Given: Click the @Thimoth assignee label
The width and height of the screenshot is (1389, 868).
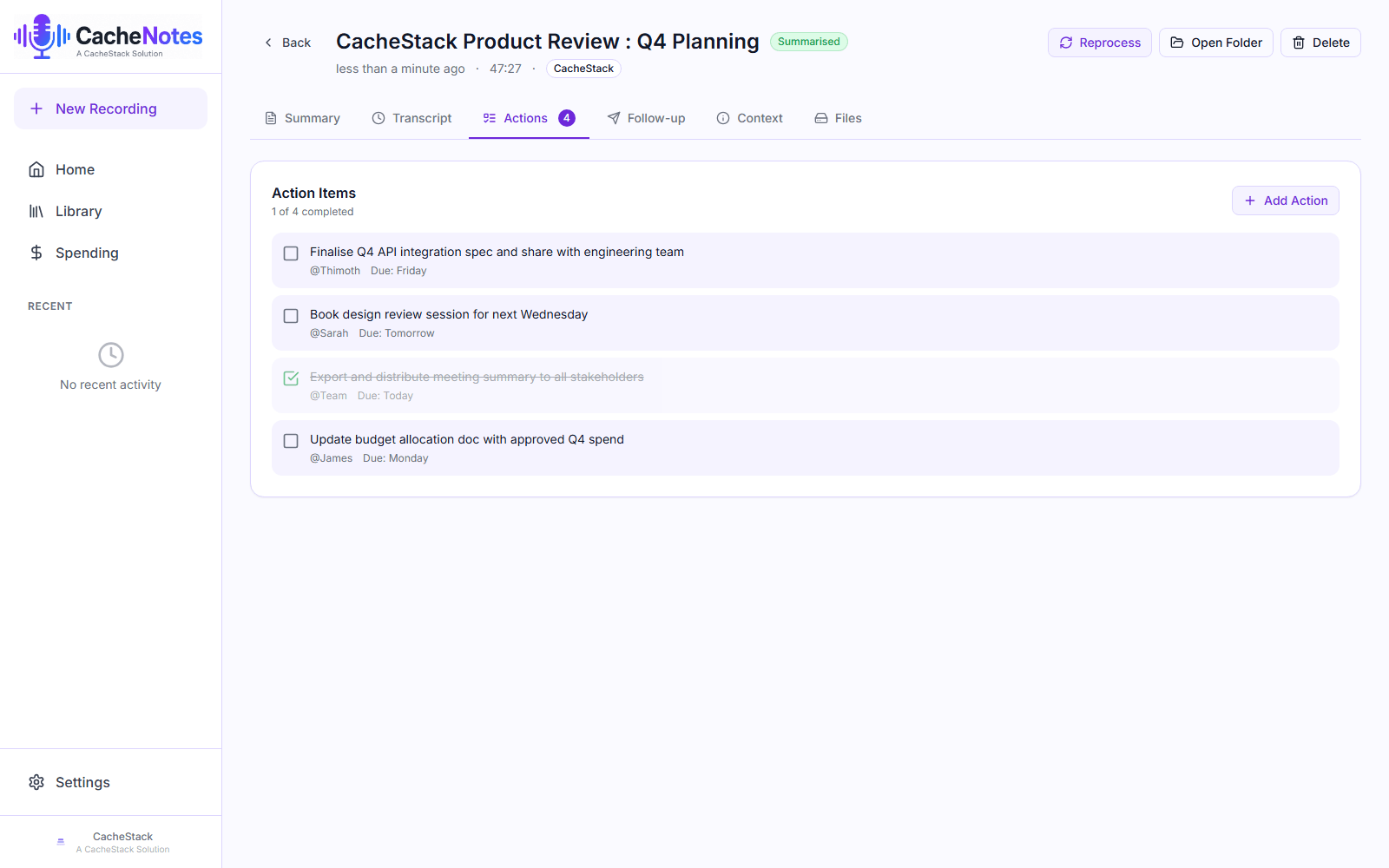Looking at the screenshot, I should pyautogui.click(x=335, y=271).
